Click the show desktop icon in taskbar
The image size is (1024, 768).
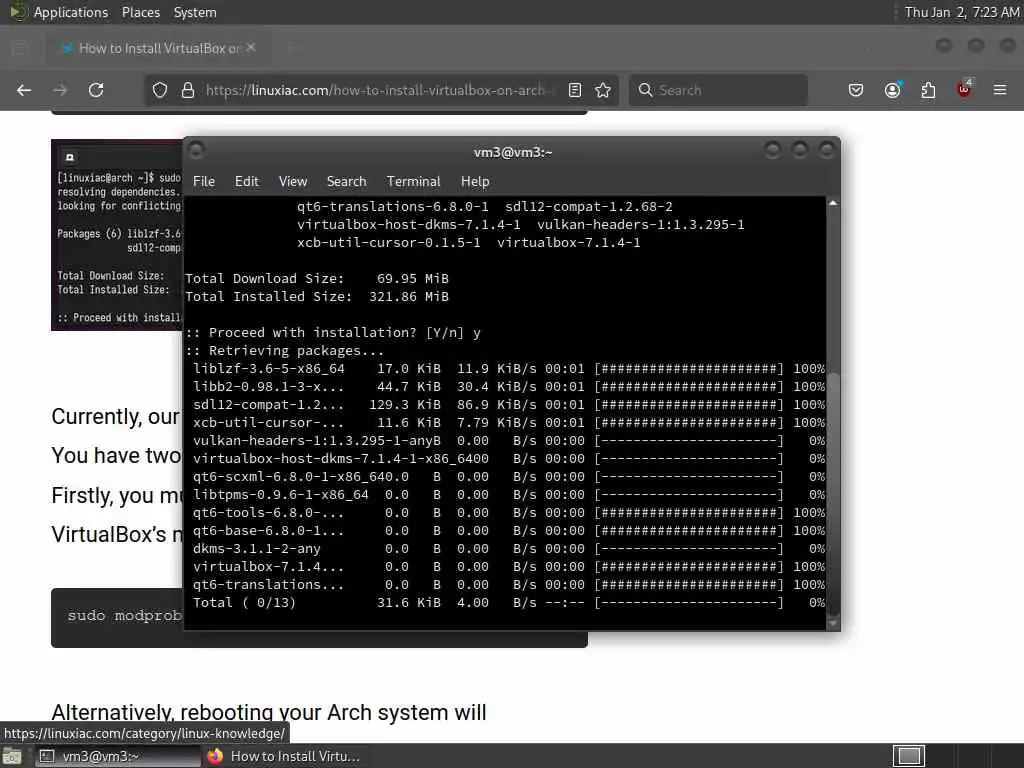(13, 757)
